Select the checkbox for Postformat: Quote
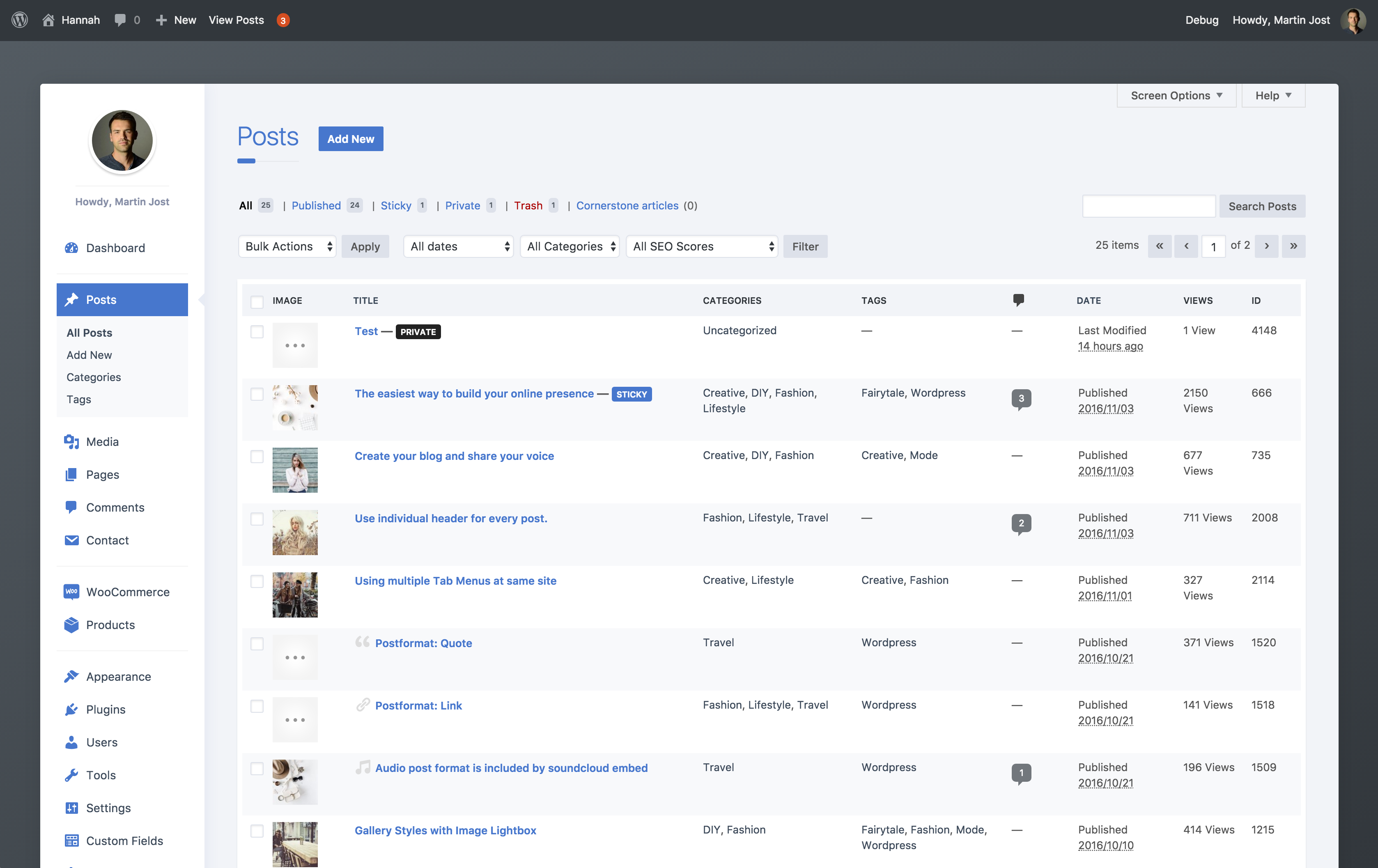 click(257, 643)
